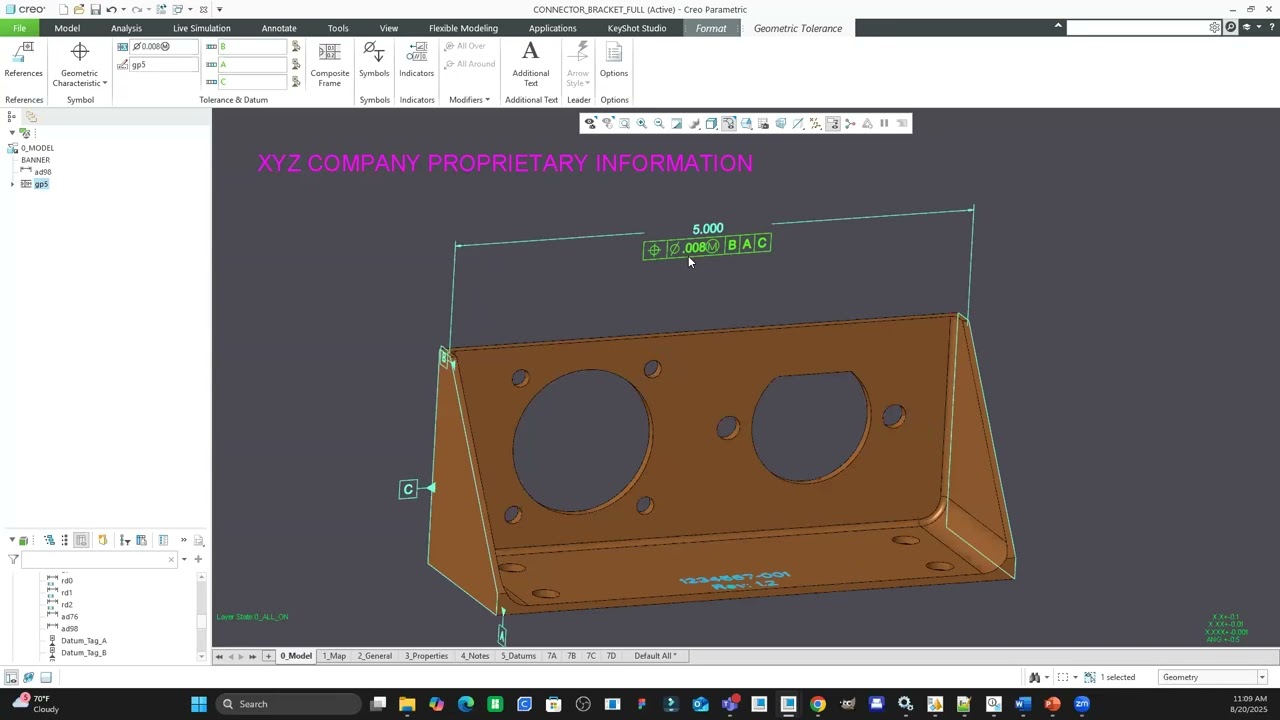Toggle tree columns display icon
This screenshot has height=720, width=1280.
pyautogui.click(x=163, y=540)
